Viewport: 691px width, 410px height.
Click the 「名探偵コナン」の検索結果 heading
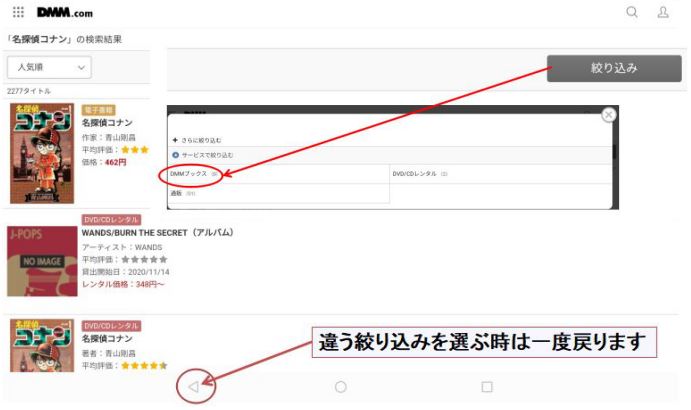64,39
